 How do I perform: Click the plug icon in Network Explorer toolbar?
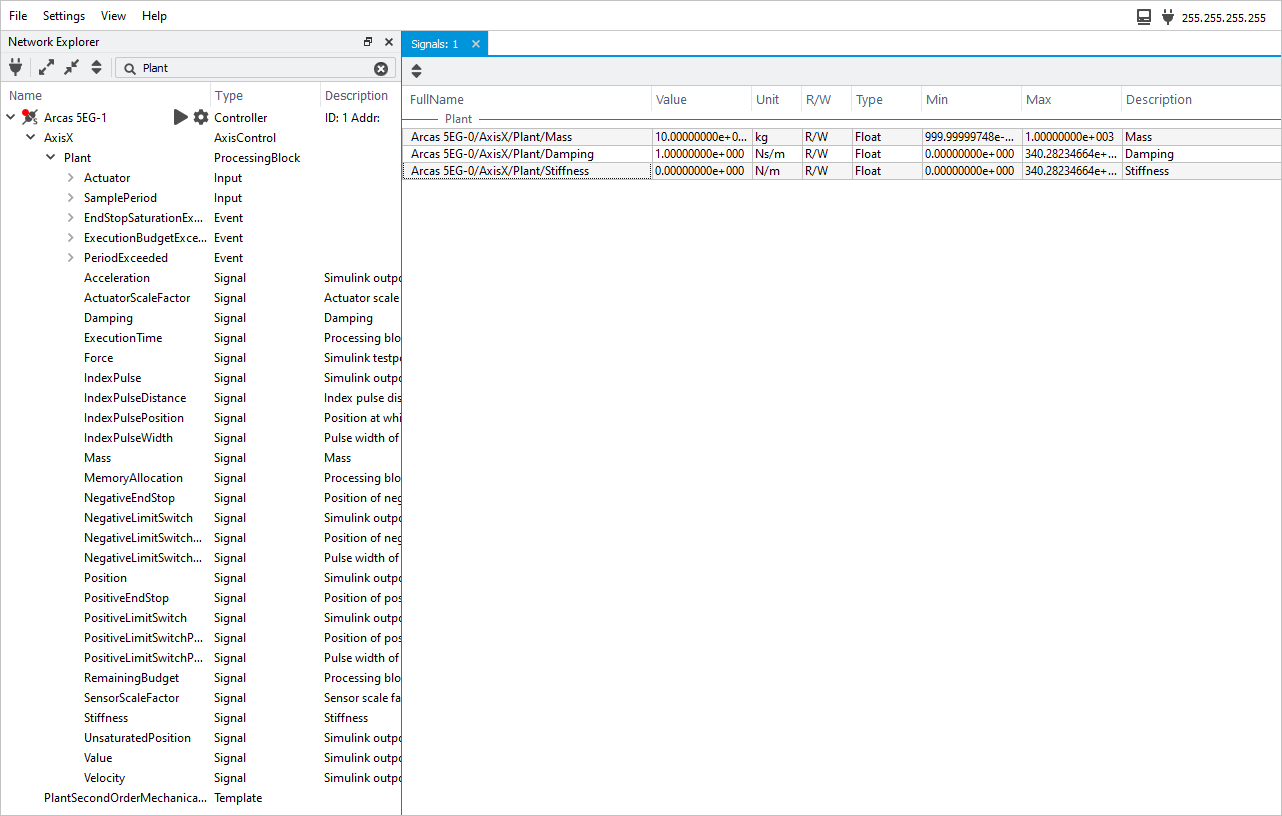tap(15, 68)
